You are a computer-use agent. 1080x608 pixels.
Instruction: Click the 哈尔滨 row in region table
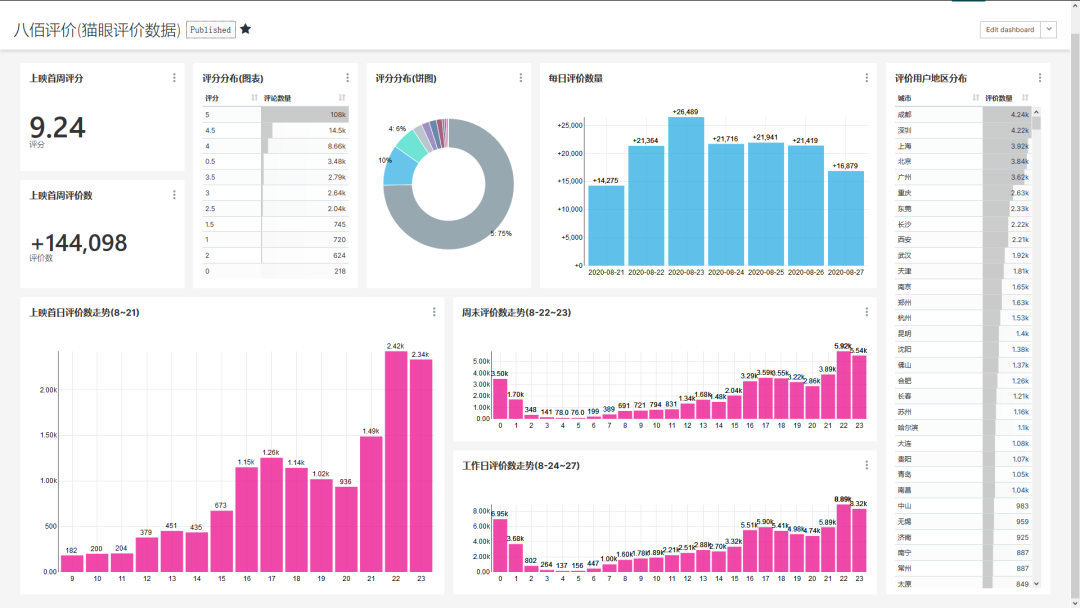pos(963,428)
